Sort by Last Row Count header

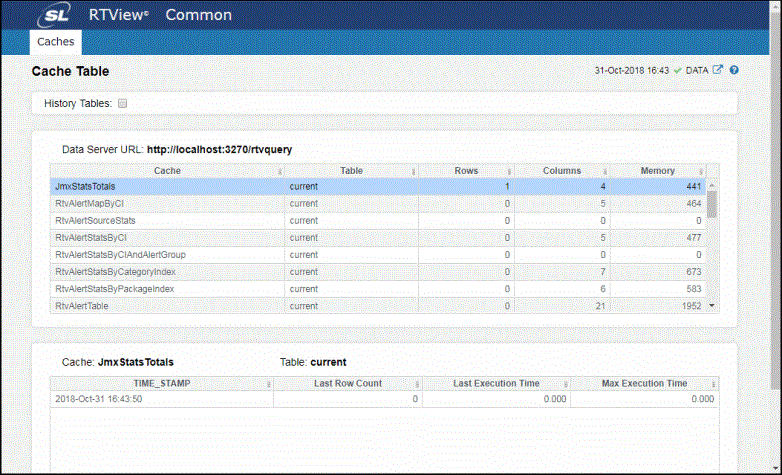click(x=345, y=384)
